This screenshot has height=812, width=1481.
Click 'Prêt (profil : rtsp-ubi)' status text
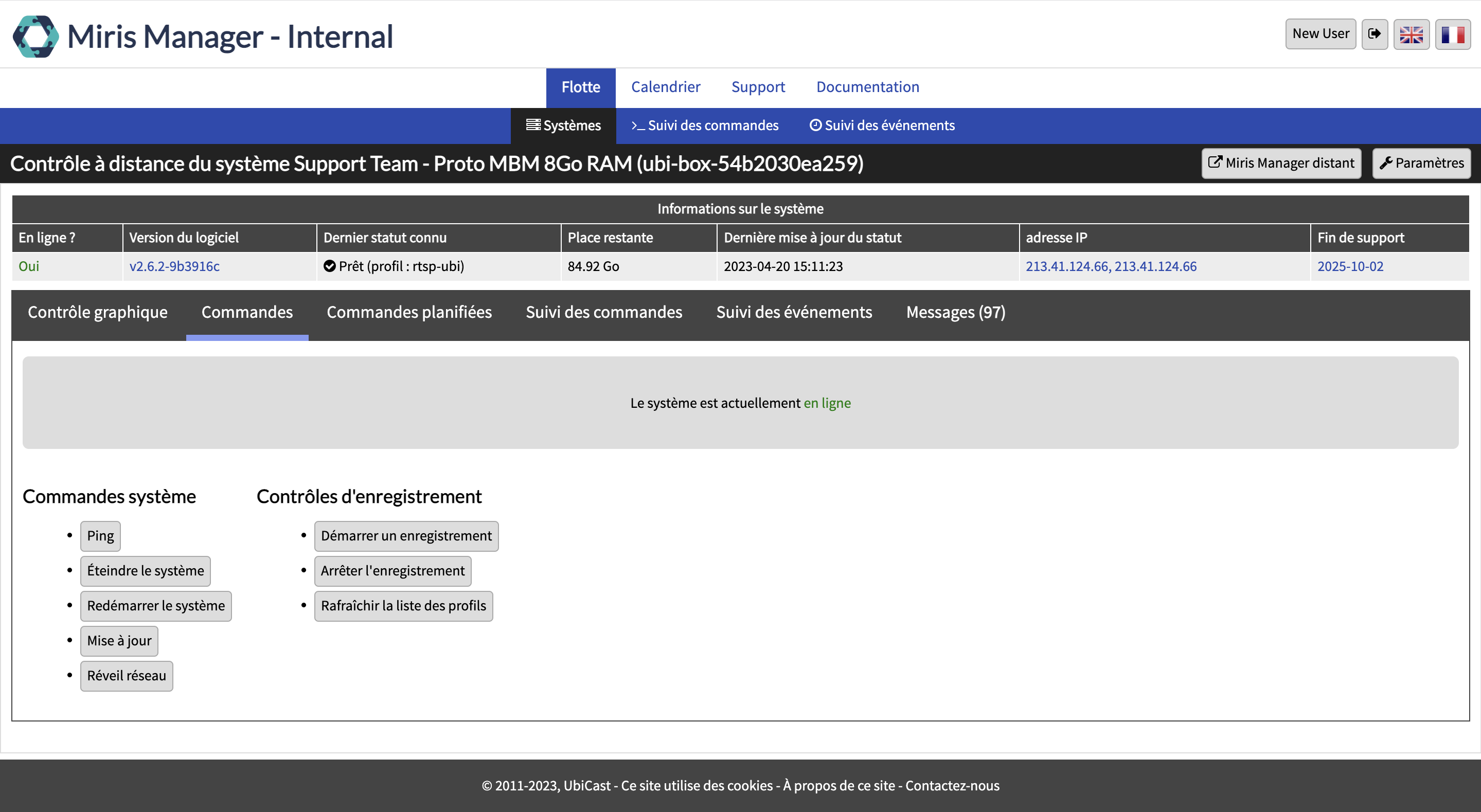click(401, 266)
